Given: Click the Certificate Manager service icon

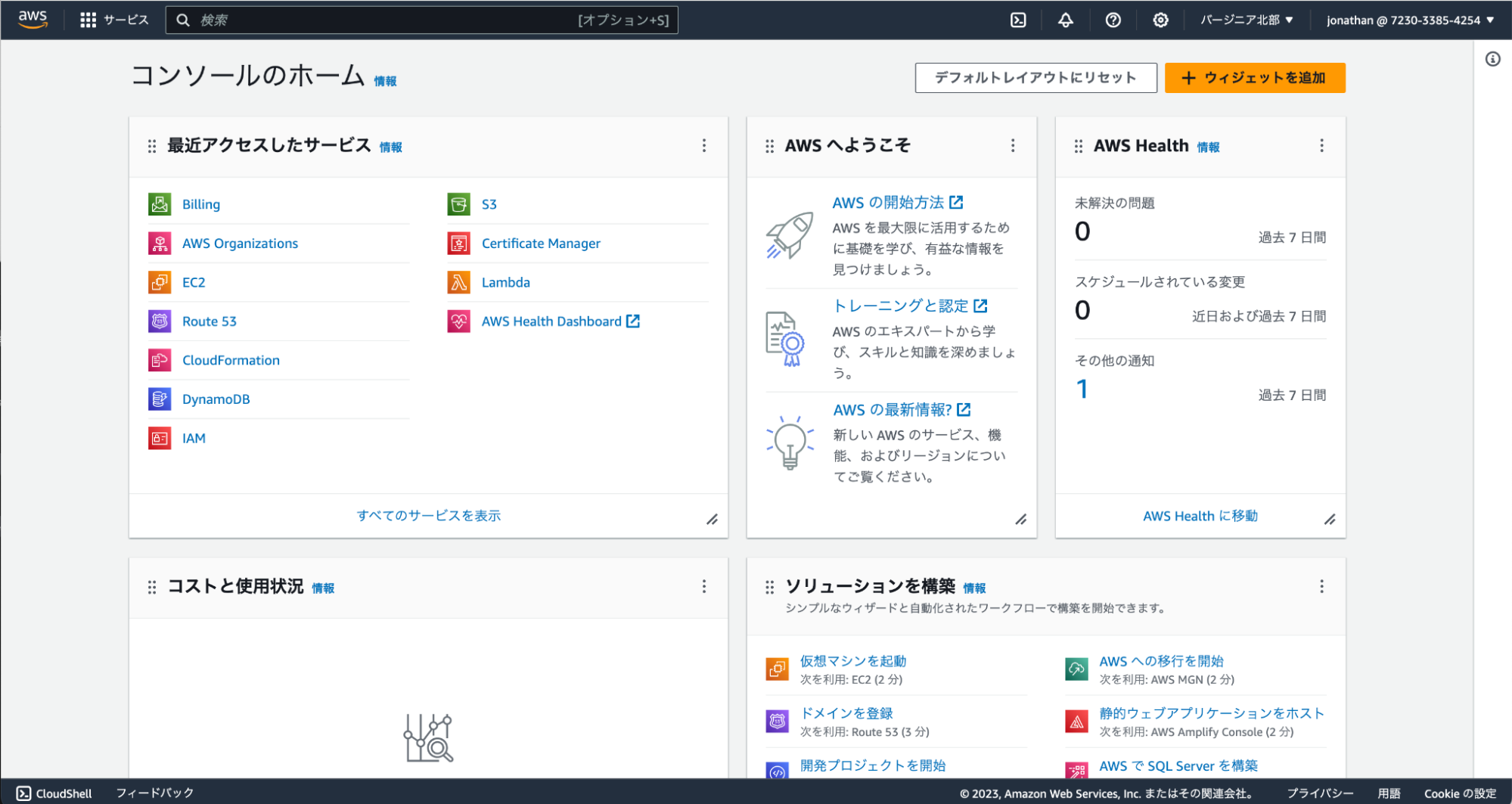Looking at the screenshot, I should 458,244.
